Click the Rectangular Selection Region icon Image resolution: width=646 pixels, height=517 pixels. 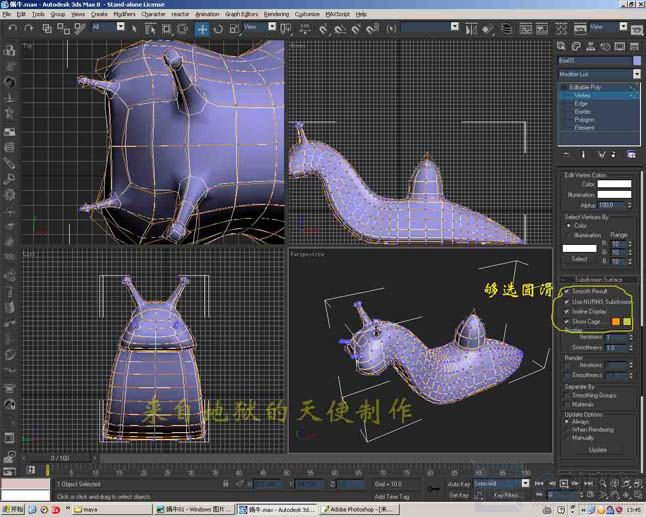(166, 28)
